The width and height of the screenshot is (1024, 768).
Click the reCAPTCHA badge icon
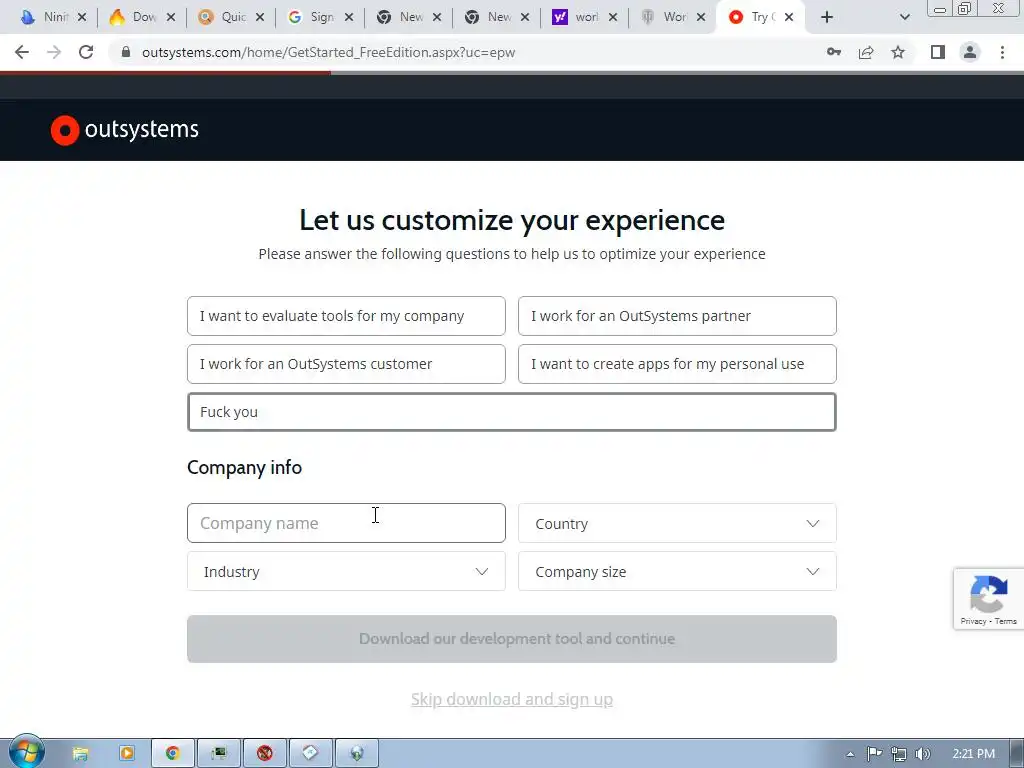click(988, 594)
